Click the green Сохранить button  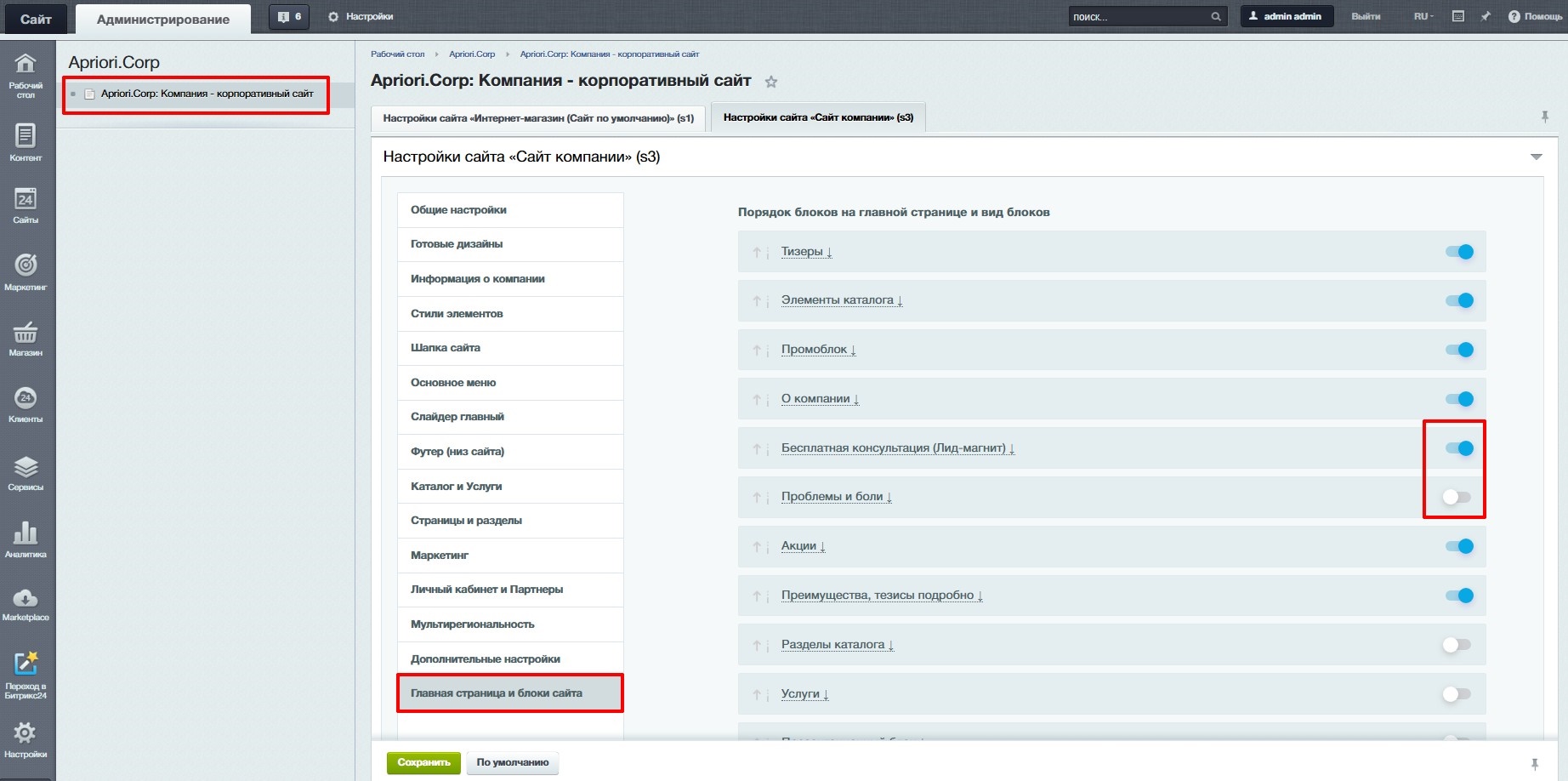click(423, 762)
